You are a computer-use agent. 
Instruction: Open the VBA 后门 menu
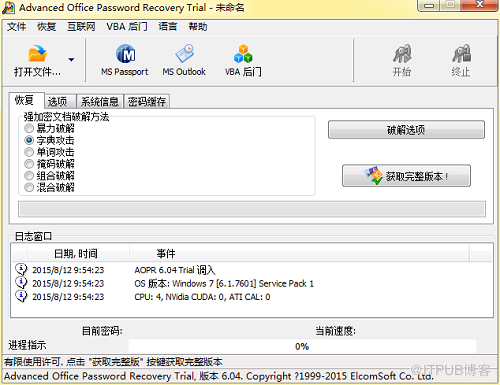pos(127,27)
